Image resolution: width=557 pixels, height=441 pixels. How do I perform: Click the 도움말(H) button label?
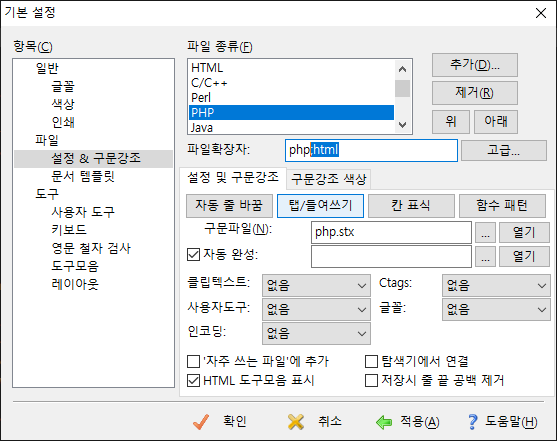tap(511, 422)
